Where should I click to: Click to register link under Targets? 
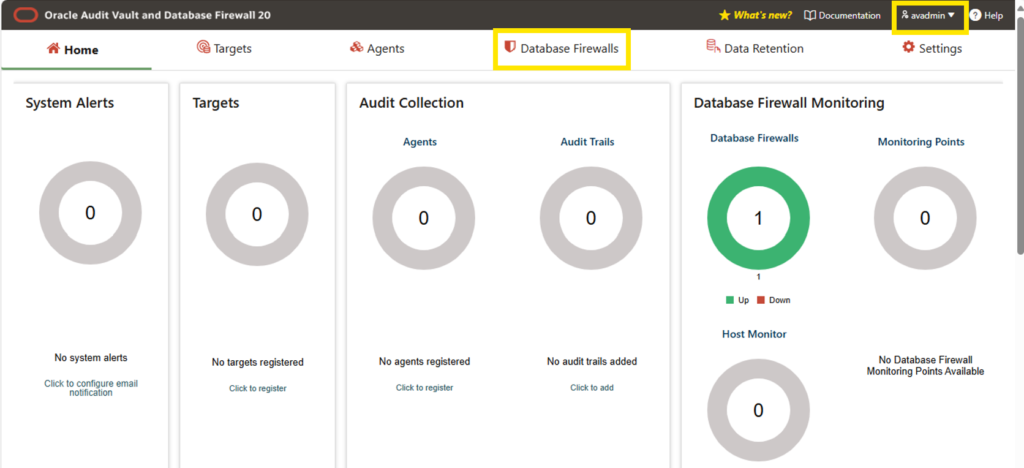(257, 388)
